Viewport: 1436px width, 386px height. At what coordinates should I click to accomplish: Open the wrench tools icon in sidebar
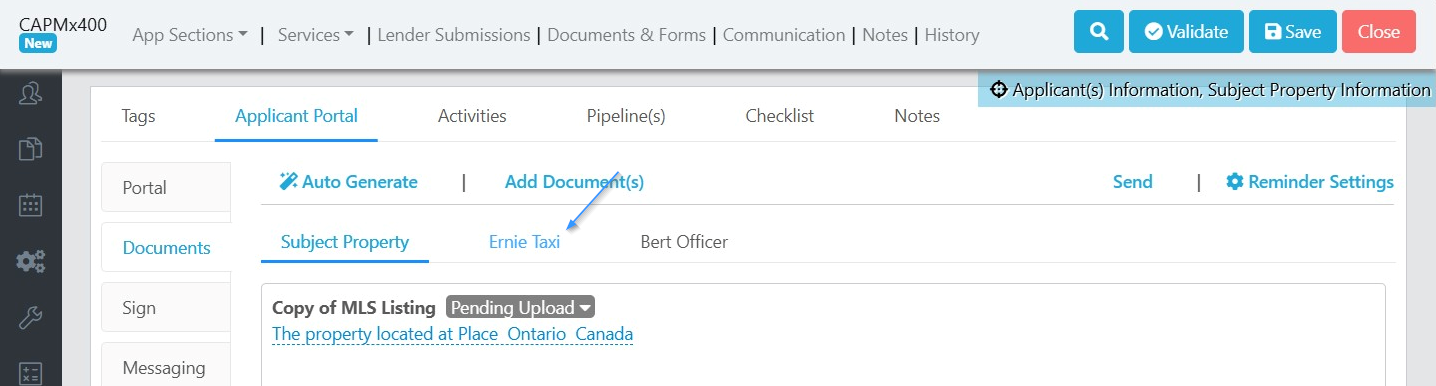[30, 318]
